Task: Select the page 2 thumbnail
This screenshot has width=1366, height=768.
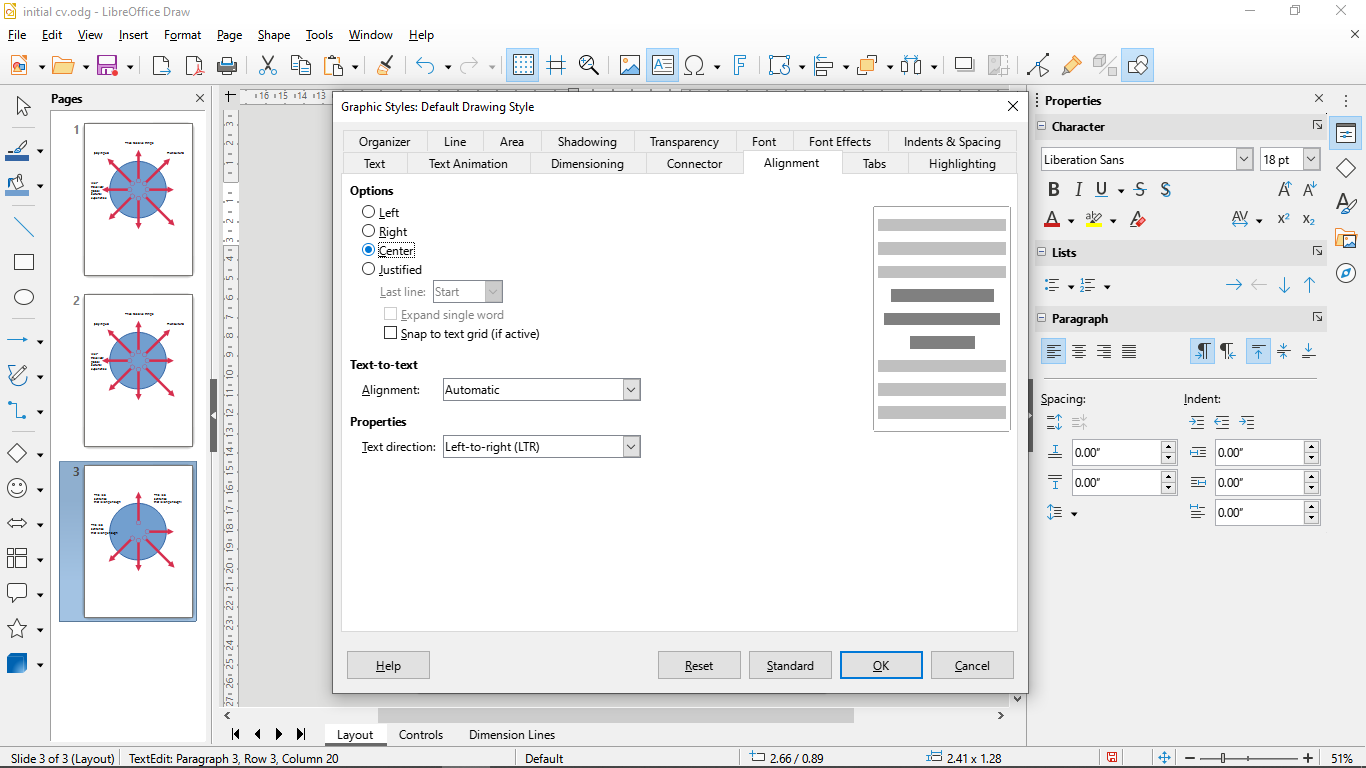Action: [138, 370]
